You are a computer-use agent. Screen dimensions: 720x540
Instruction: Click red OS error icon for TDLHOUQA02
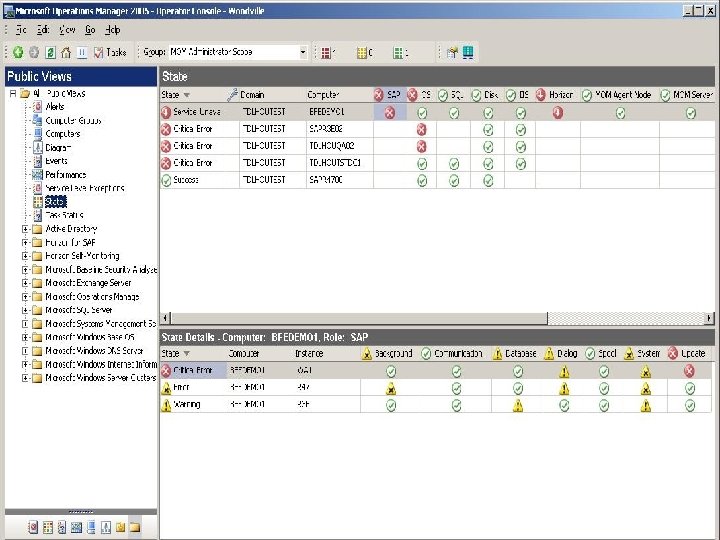pos(422,146)
